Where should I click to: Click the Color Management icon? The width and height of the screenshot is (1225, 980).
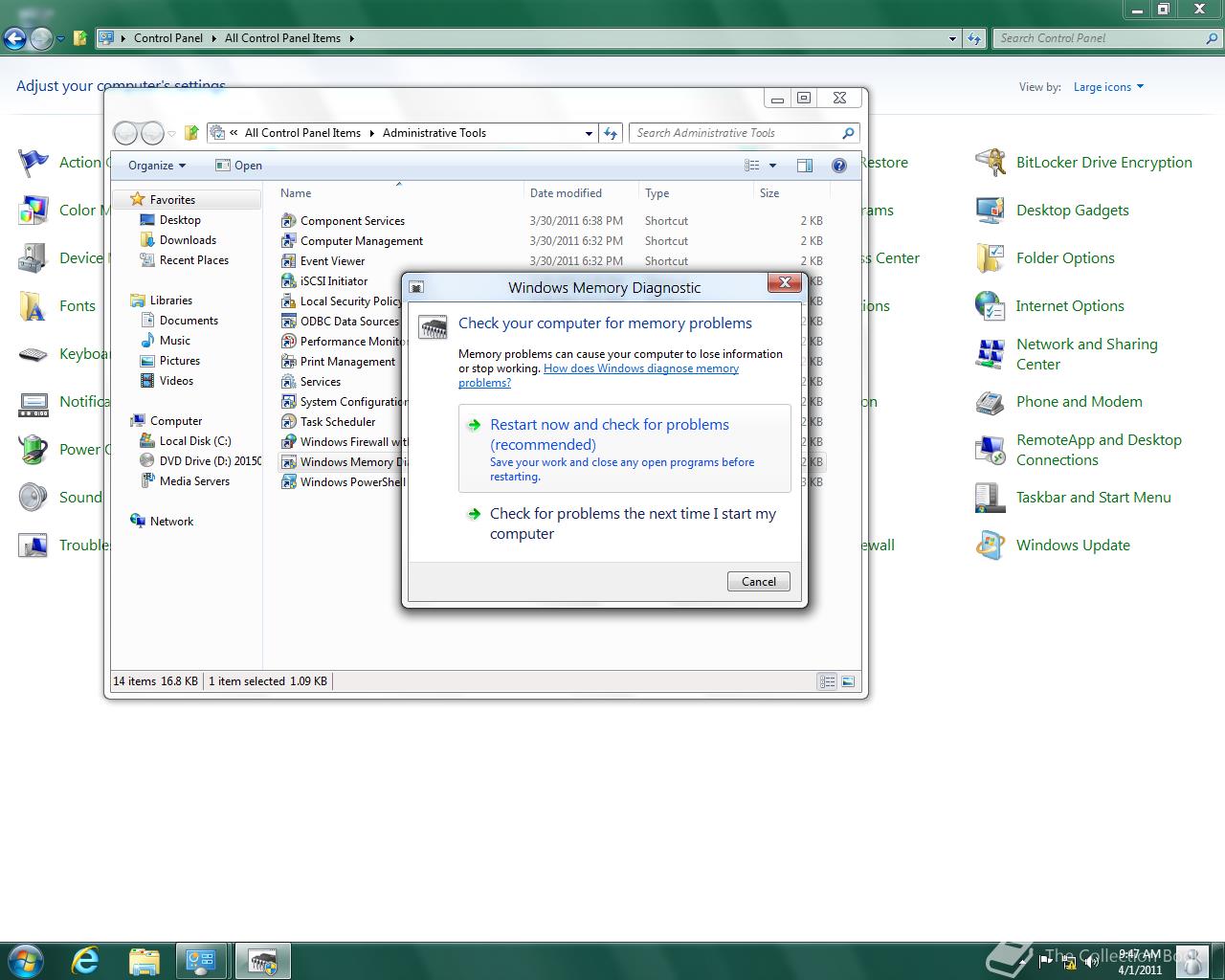click(x=33, y=211)
